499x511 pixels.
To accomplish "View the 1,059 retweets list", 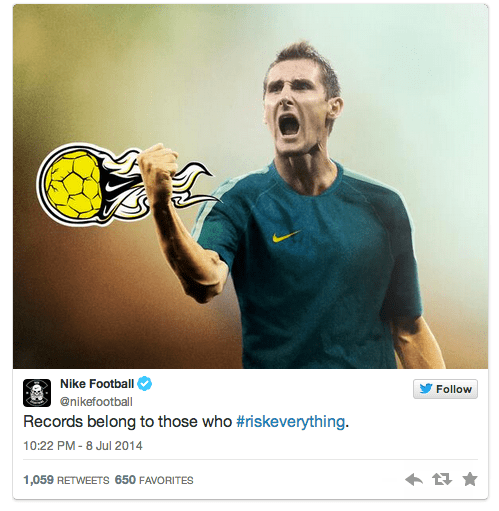I will click(66, 480).
